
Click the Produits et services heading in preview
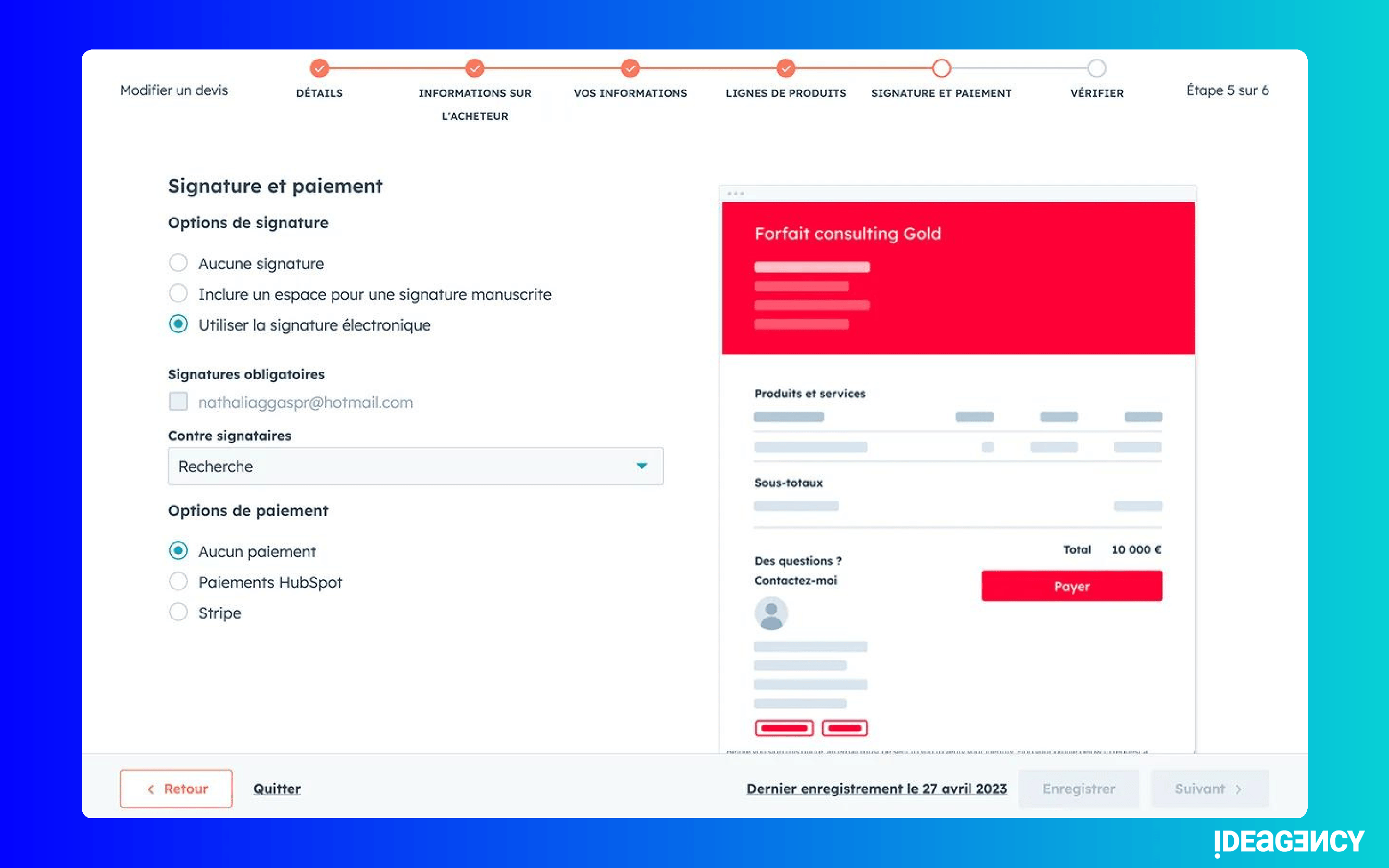(x=810, y=393)
